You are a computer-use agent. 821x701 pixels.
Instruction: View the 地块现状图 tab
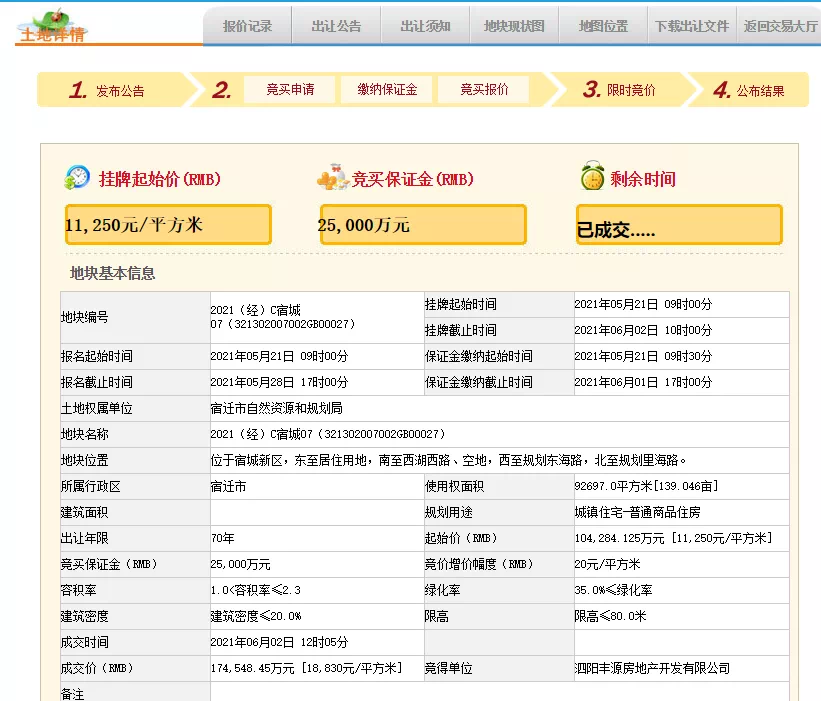pos(514,27)
